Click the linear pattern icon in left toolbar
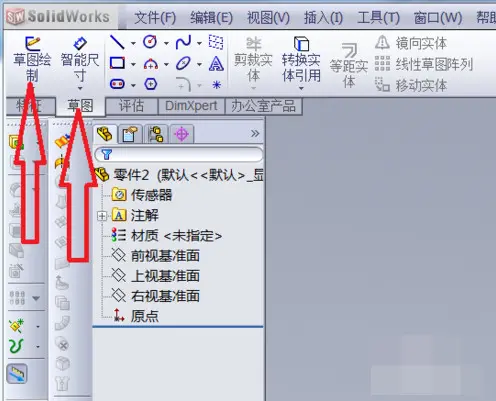This screenshot has width=496, height=401. pyautogui.click(x=17, y=298)
